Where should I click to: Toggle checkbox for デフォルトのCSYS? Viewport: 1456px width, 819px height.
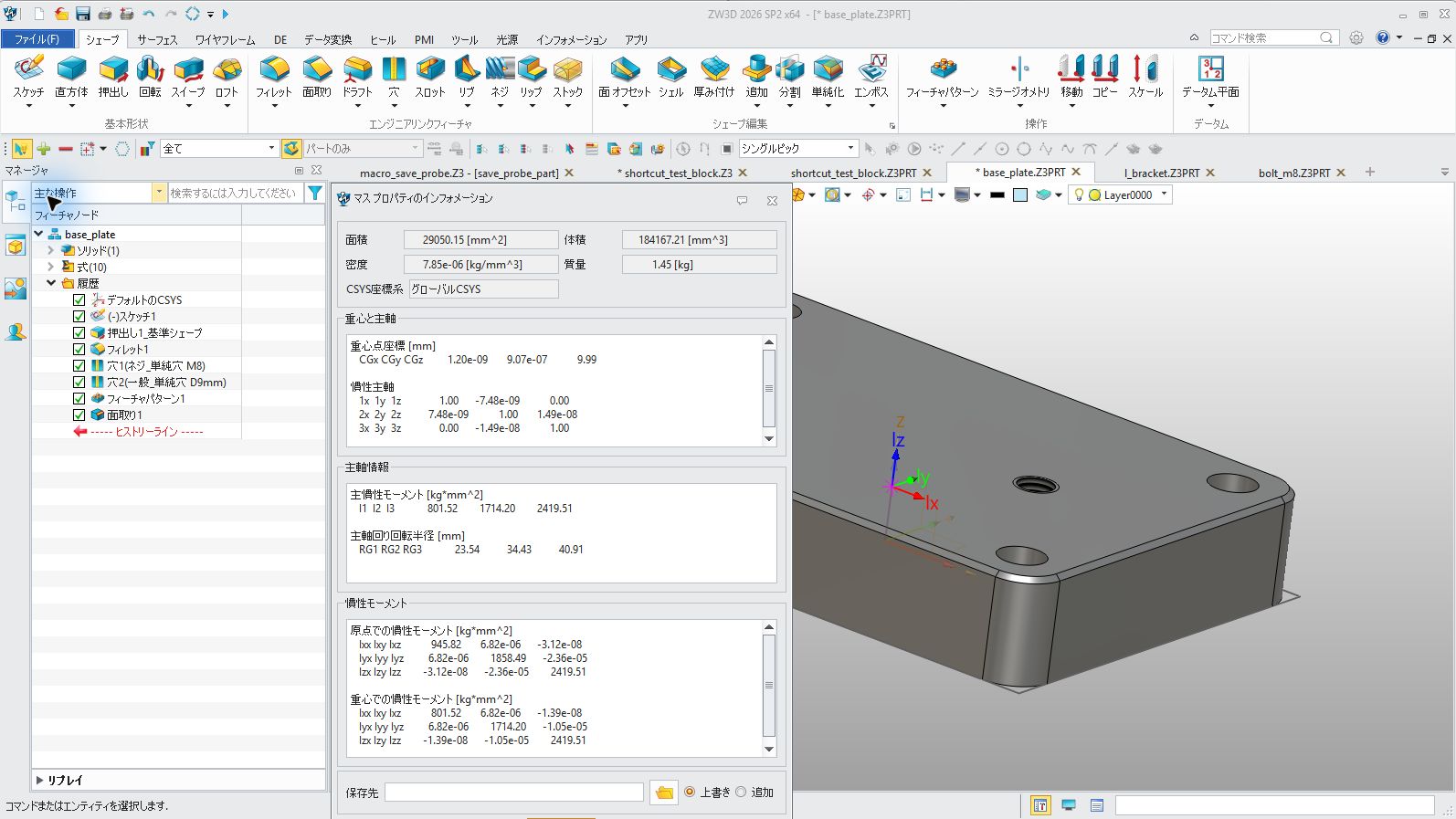[x=79, y=299]
